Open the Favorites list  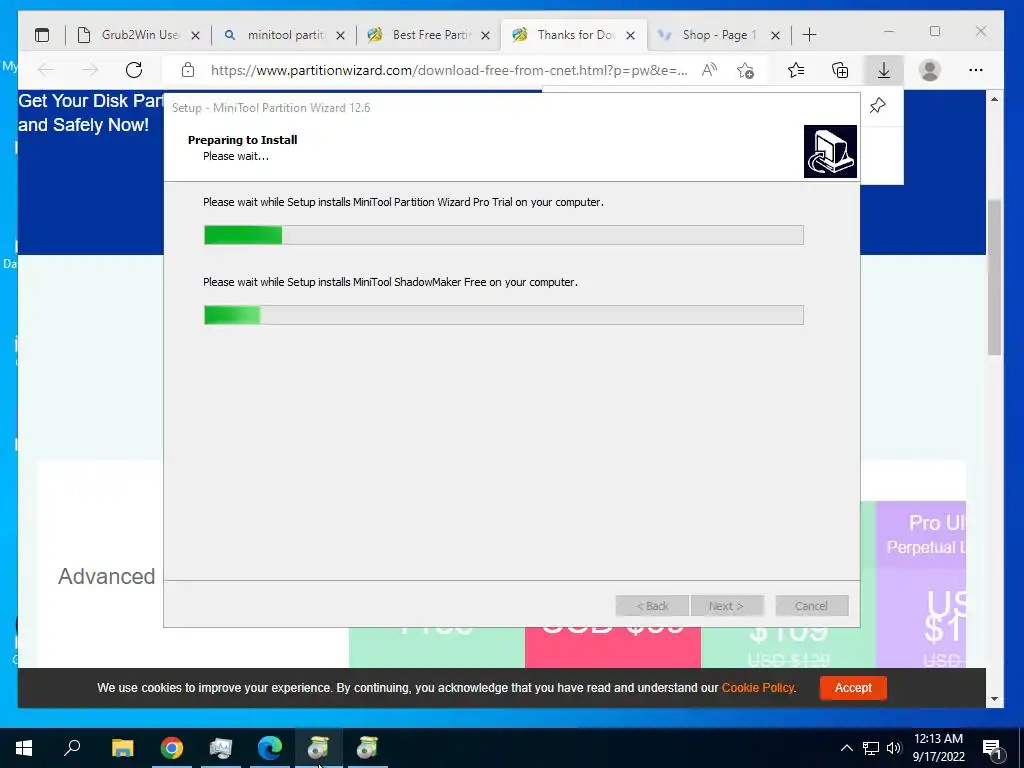pos(796,70)
